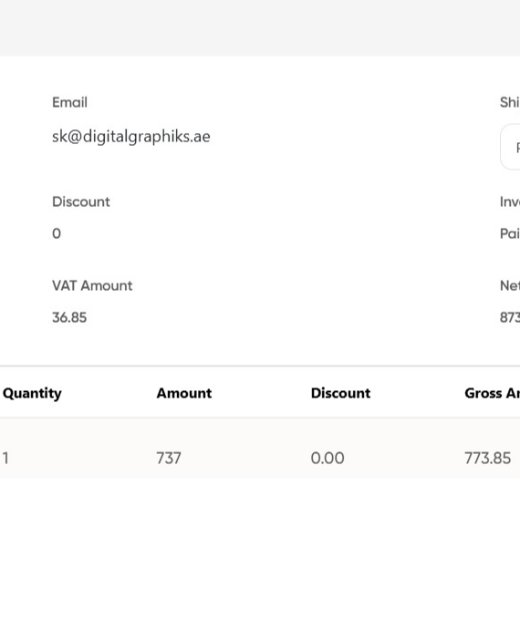
Task: Click the gross amount cell 773.85
Action: coord(487,458)
